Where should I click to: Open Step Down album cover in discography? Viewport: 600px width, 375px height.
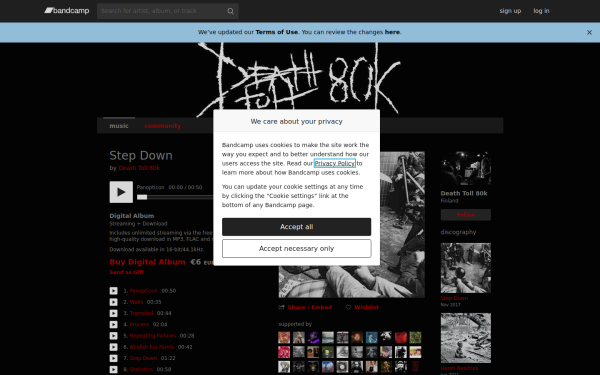(466, 268)
